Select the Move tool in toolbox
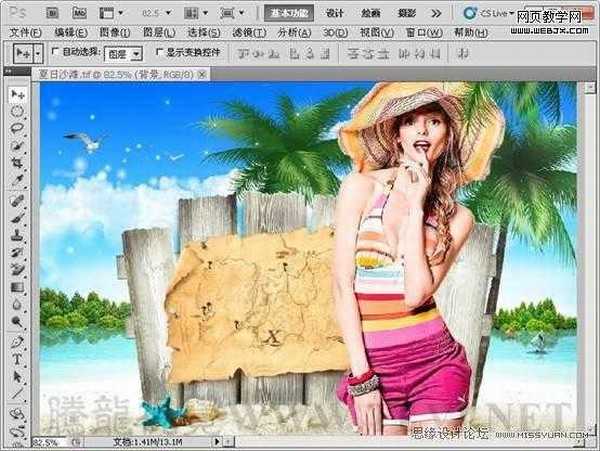 17,93
